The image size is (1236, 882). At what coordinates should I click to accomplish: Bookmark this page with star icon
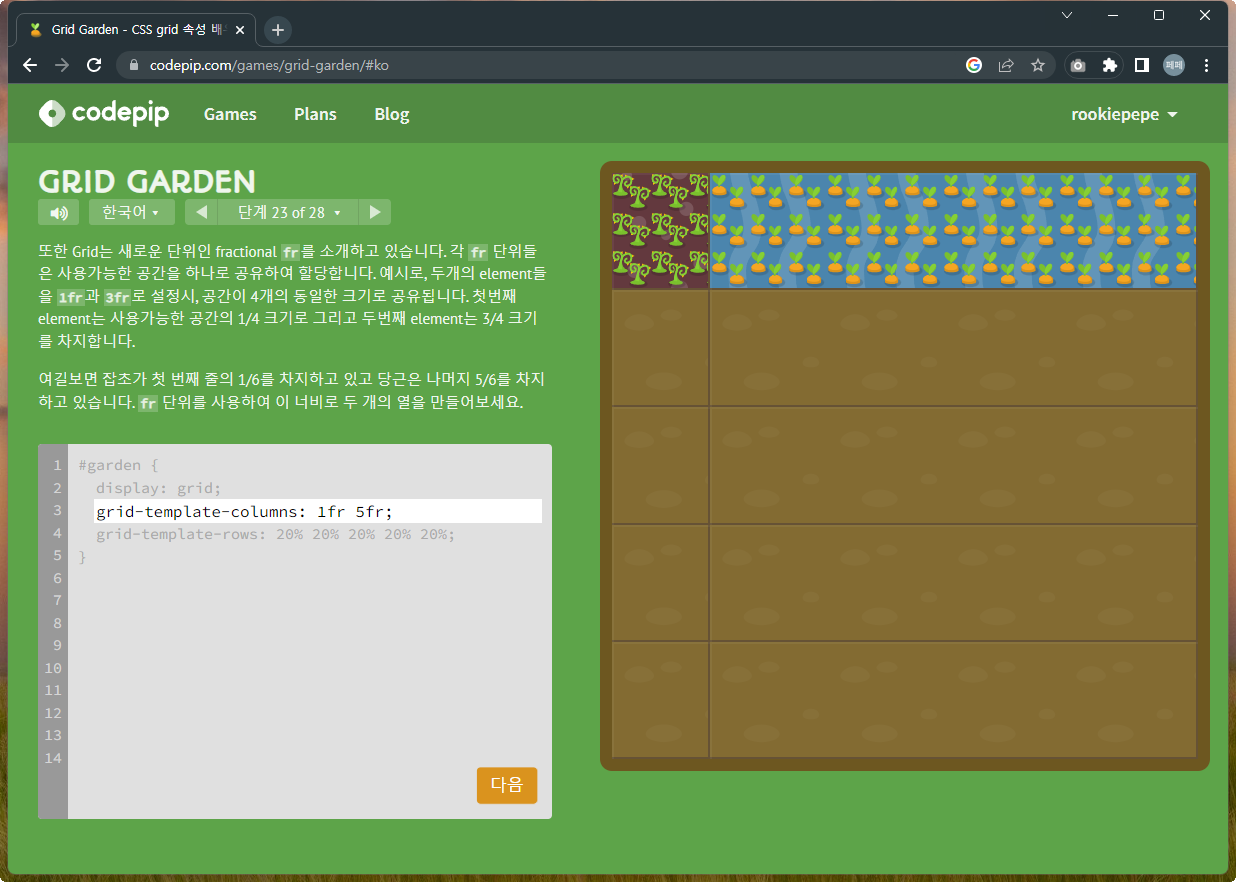[1038, 65]
